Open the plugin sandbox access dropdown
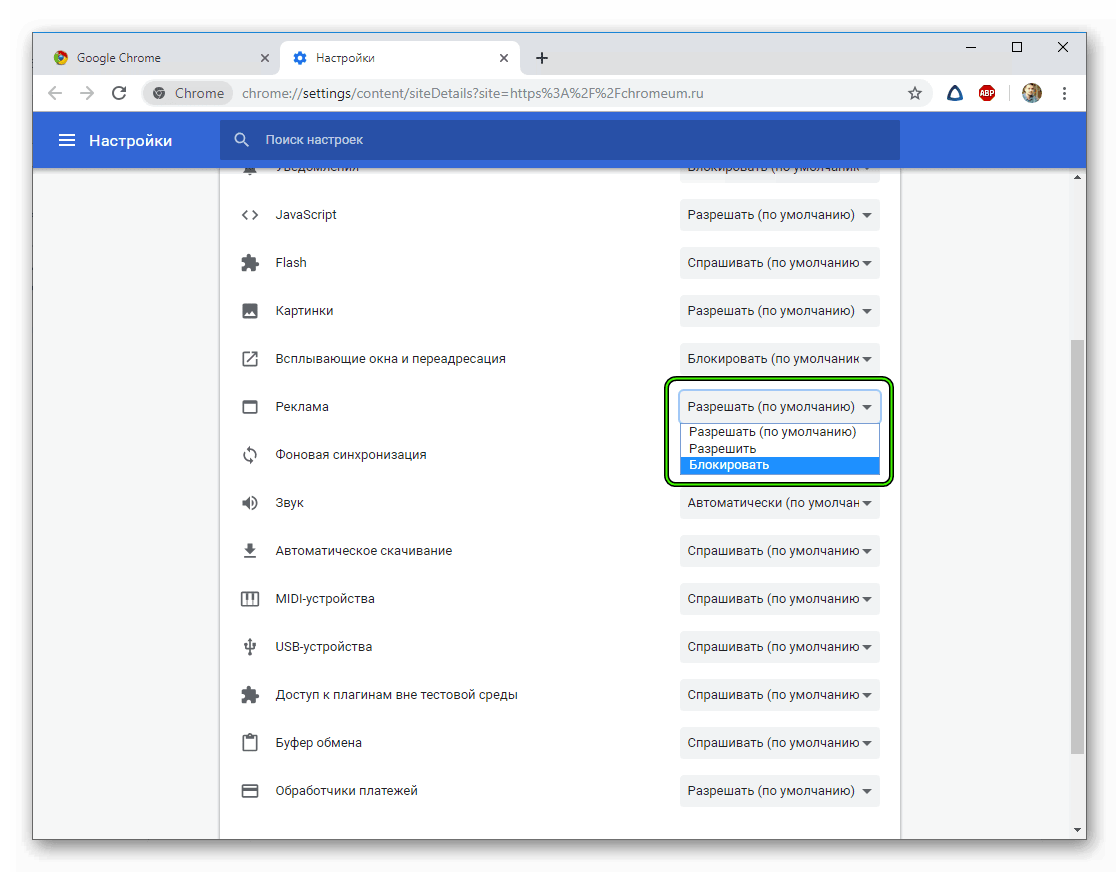The image size is (1119, 872). point(779,694)
